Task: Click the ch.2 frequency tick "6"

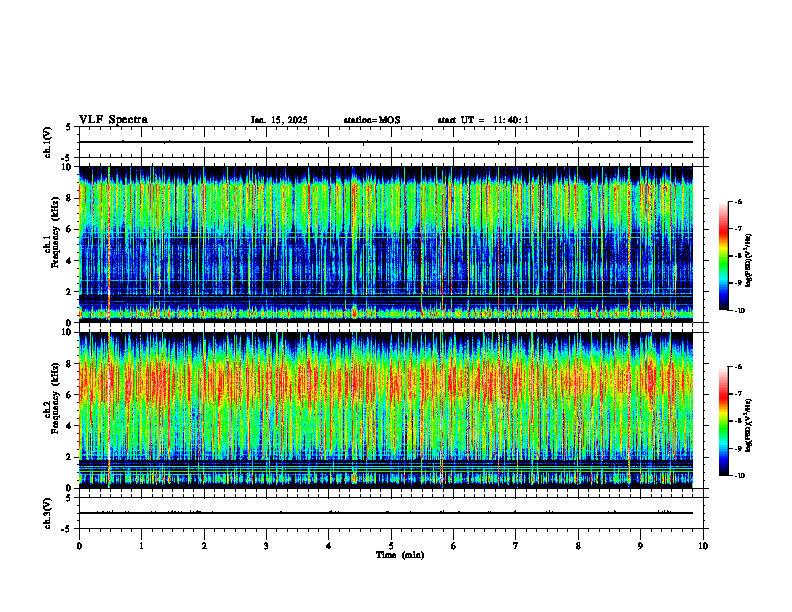Action: pyautogui.click(x=69, y=395)
